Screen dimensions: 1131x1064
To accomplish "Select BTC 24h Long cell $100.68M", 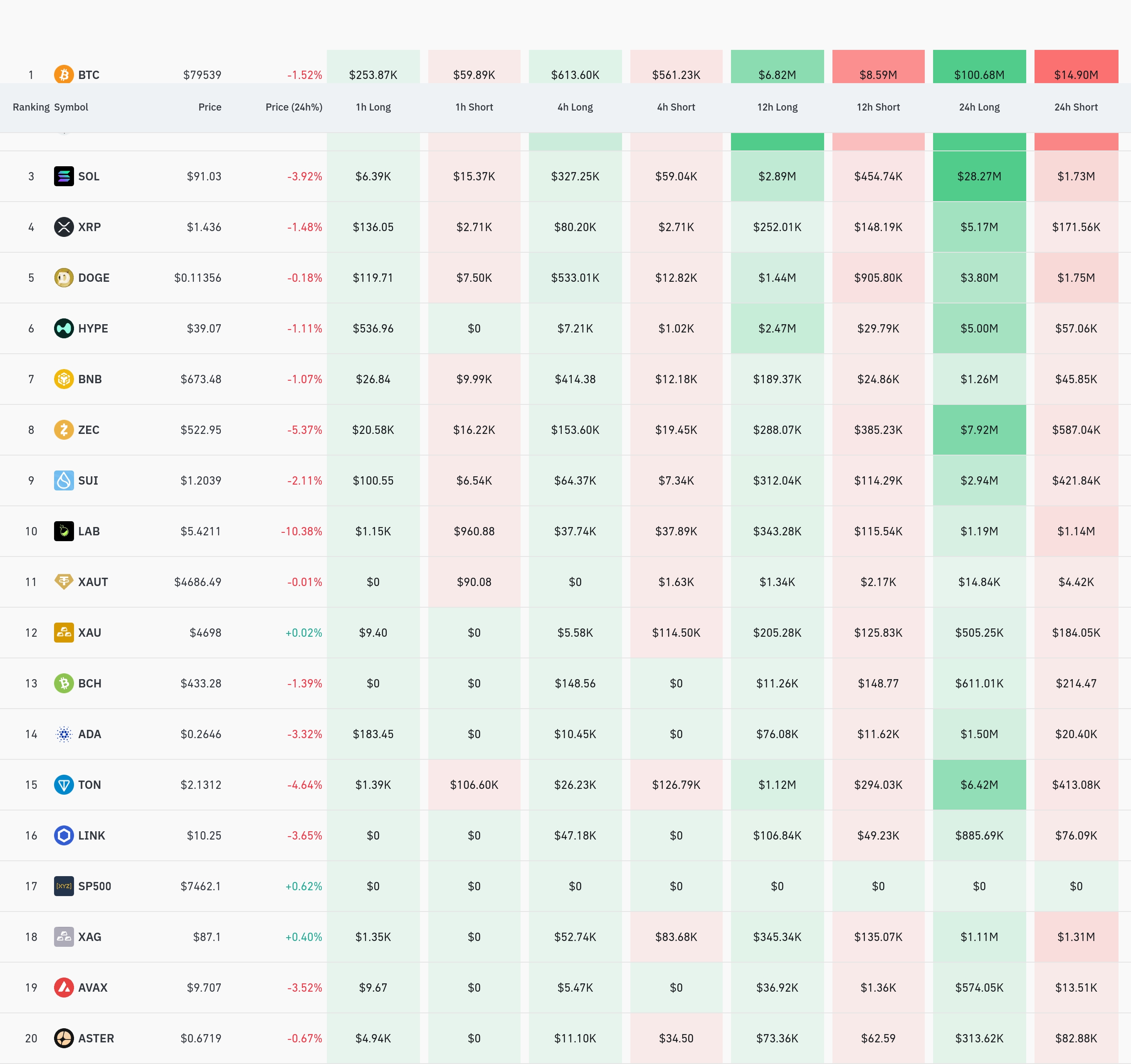I will [980, 66].
